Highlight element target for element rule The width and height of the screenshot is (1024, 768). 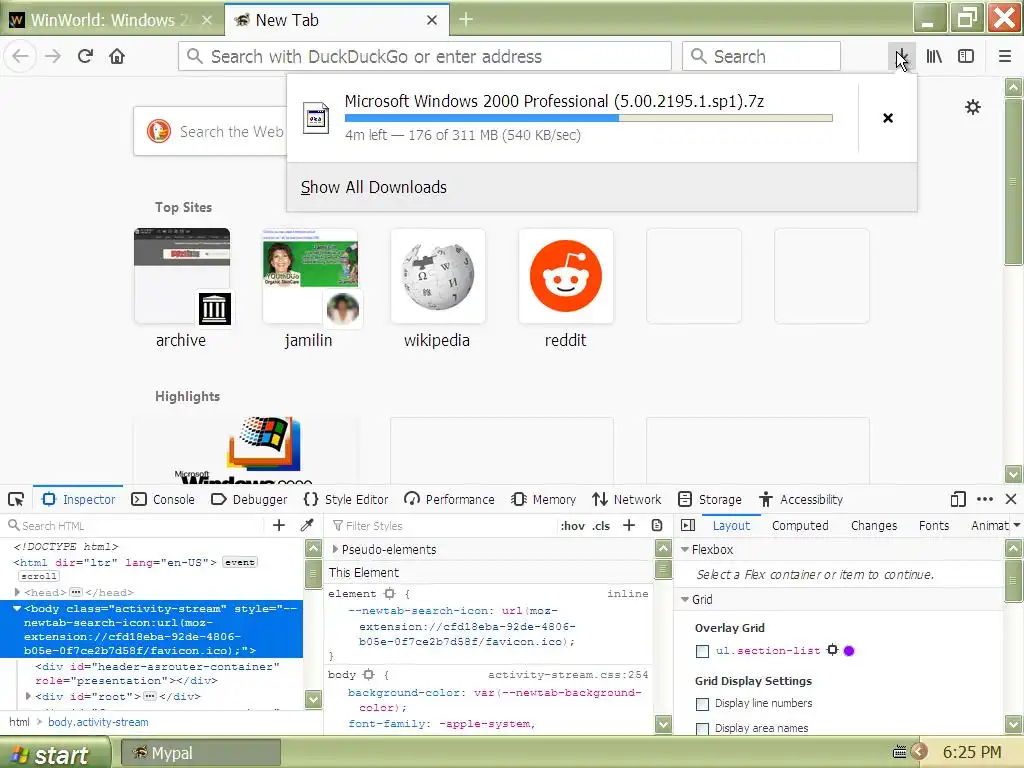click(390, 594)
